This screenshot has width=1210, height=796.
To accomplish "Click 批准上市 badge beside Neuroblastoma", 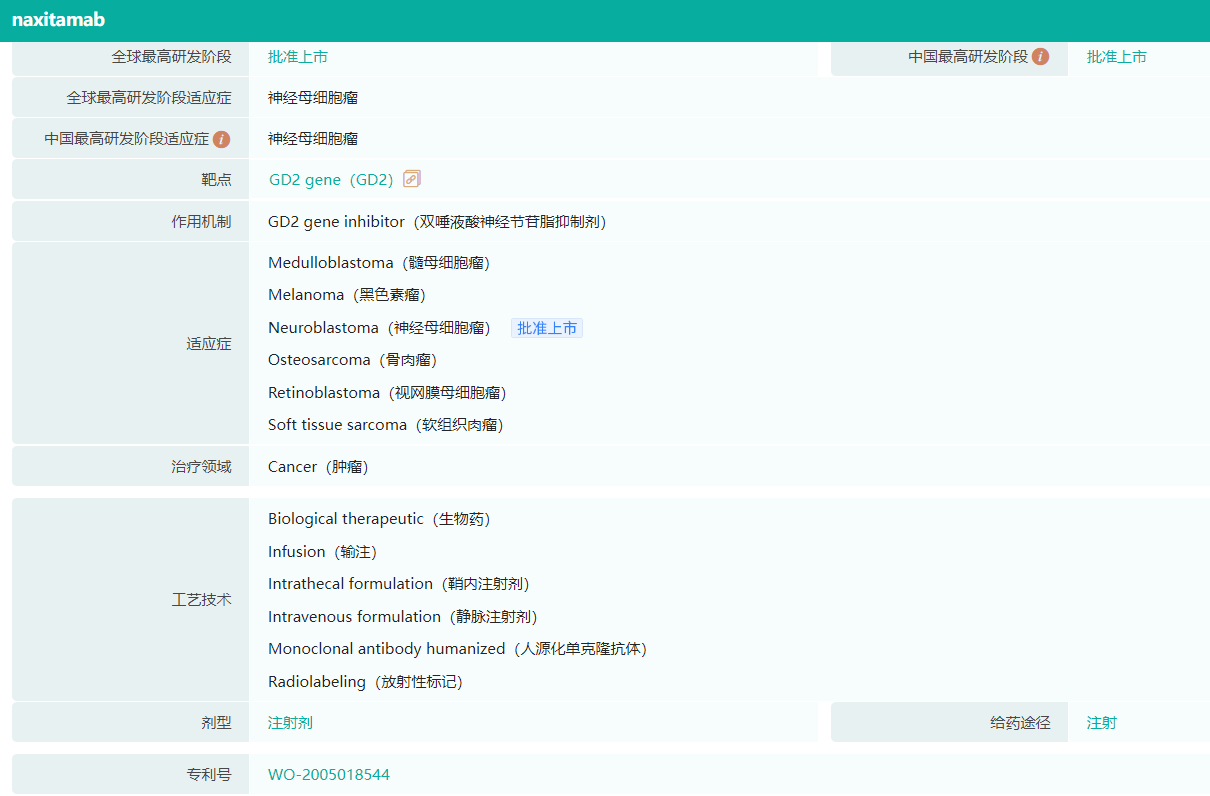I will pyautogui.click(x=546, y=328).
